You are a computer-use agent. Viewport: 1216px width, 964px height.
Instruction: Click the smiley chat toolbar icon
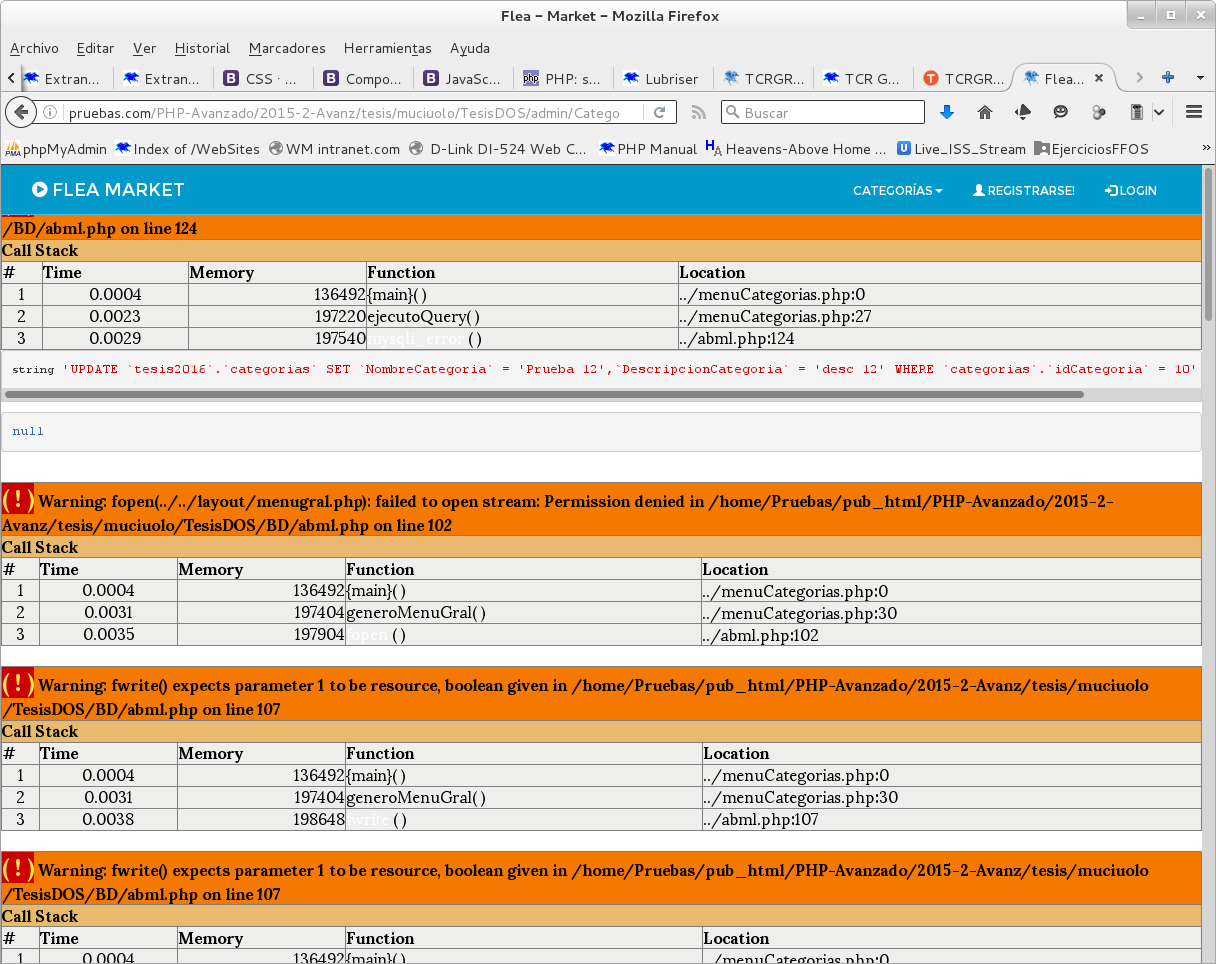tap(1061, 112)
